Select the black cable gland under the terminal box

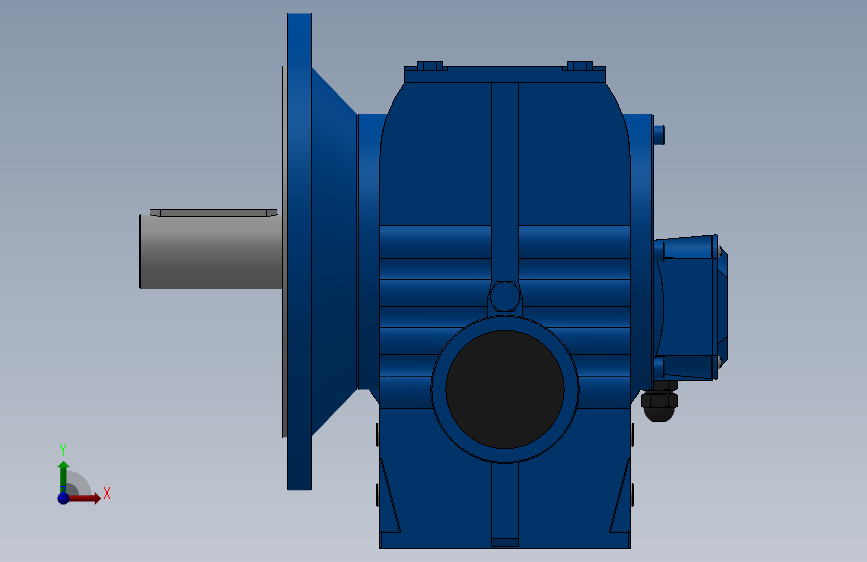coord(659,403)
